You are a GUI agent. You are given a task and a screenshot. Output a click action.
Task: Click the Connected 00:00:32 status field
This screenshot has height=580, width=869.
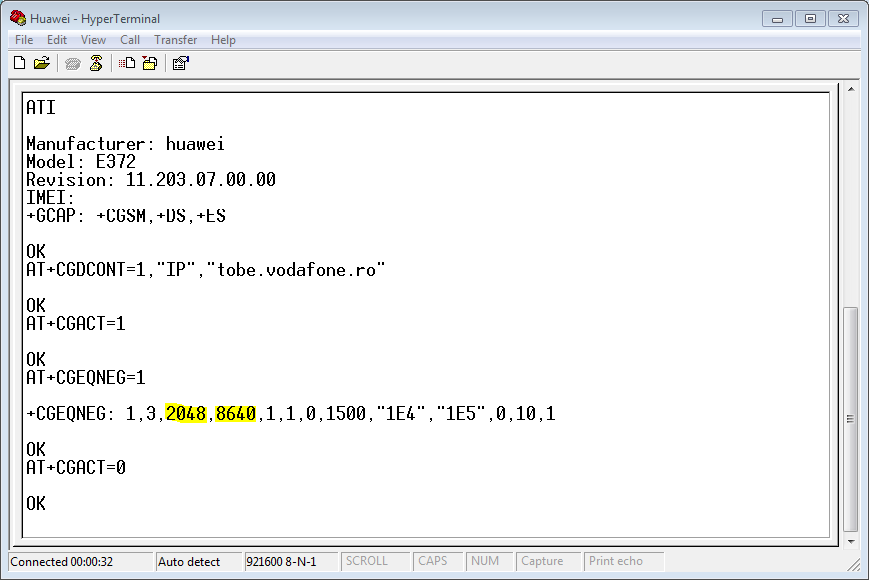coord(81,562)
